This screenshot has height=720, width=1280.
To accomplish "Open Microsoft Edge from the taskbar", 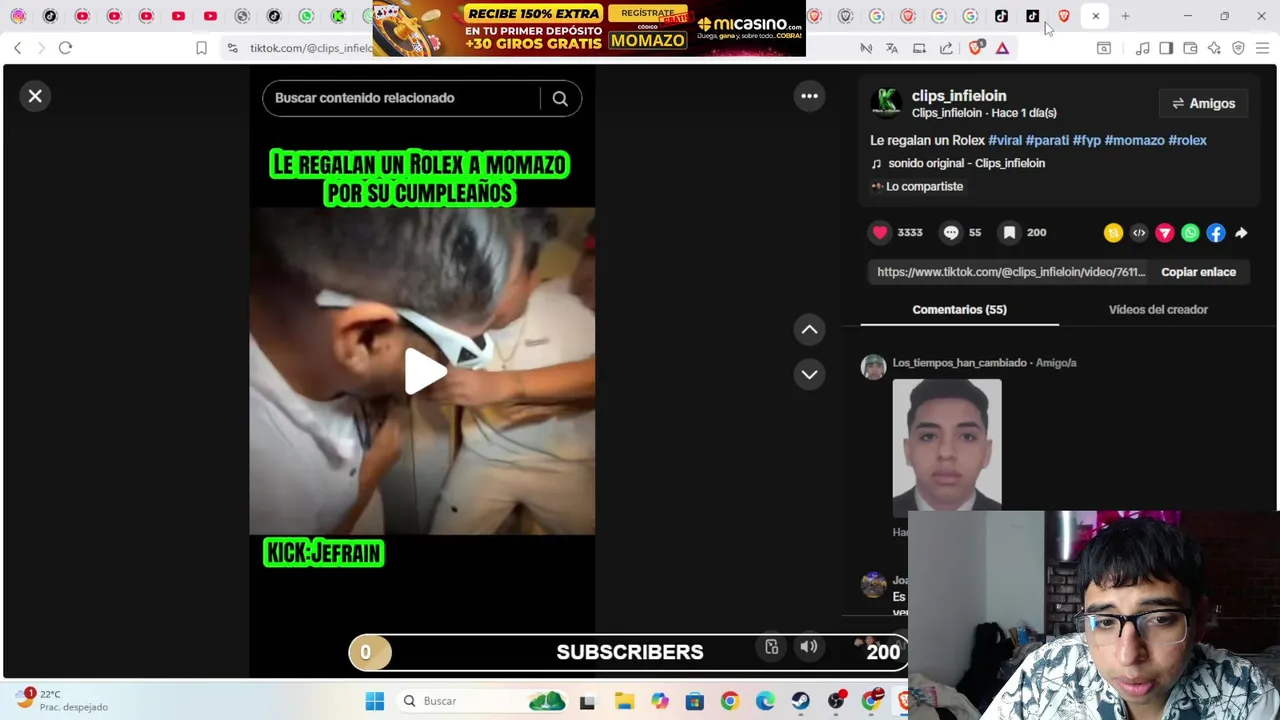I will click(765, 701).
